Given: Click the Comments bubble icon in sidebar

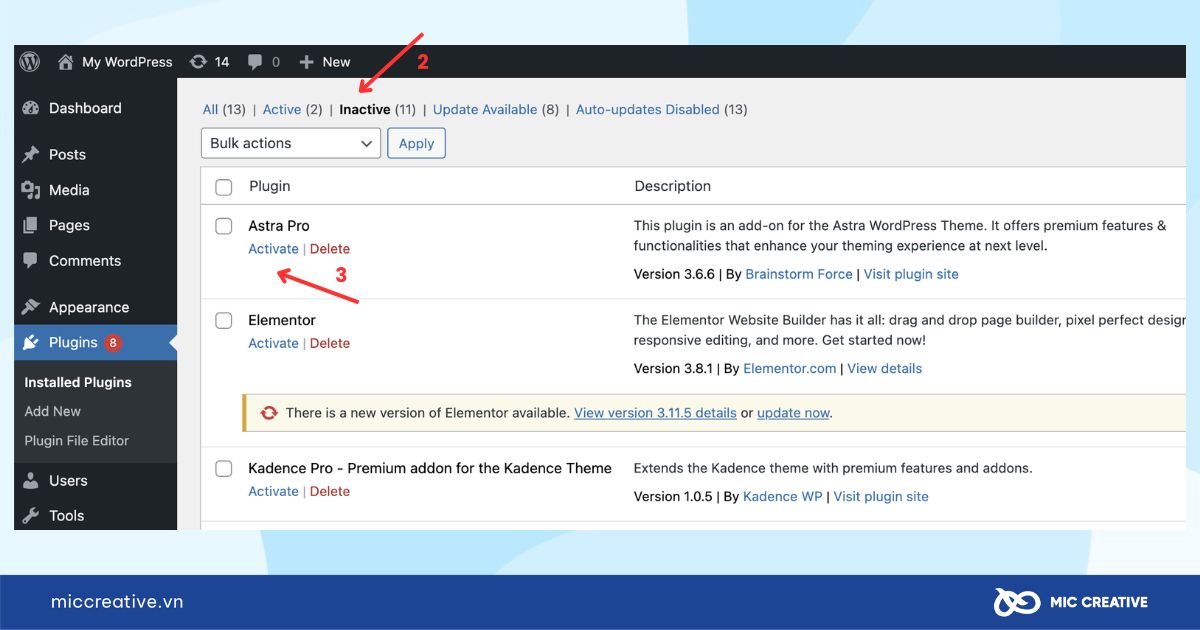Looking at the screenshot, I should [x=31, y=261].
